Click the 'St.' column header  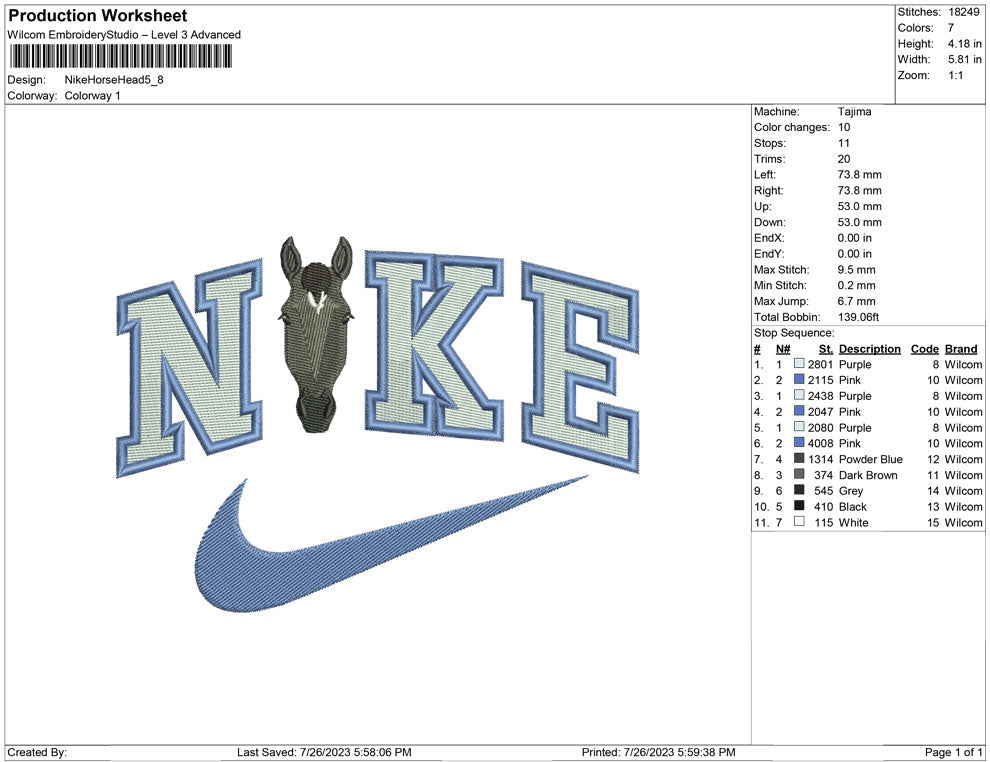826,348
